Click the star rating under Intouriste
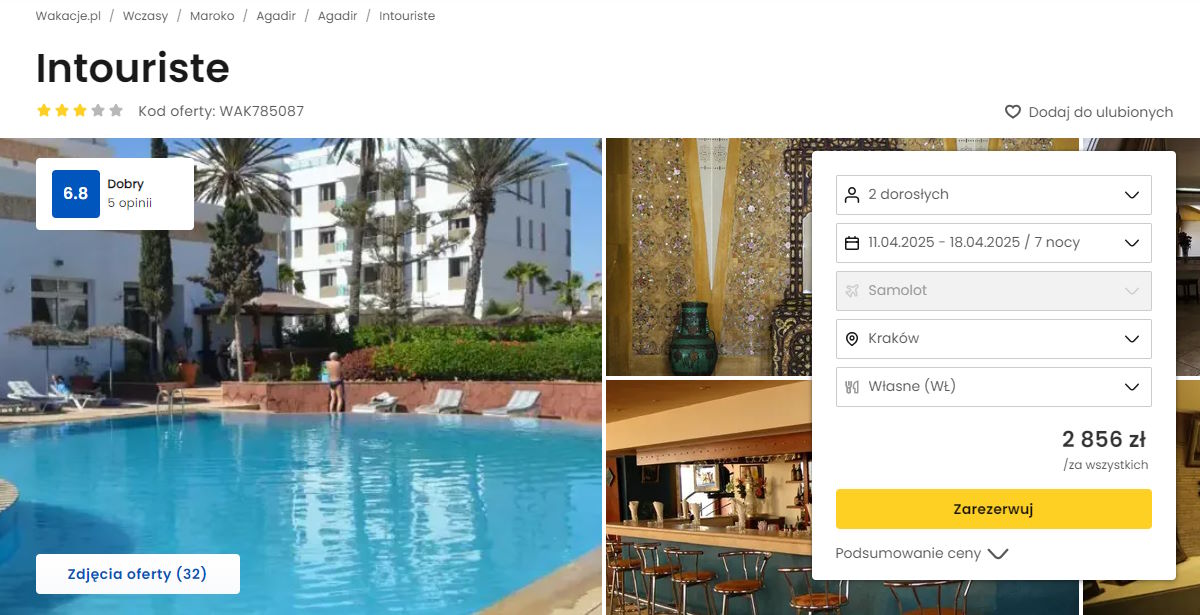The image size is (1200, 615). [80, 111]
